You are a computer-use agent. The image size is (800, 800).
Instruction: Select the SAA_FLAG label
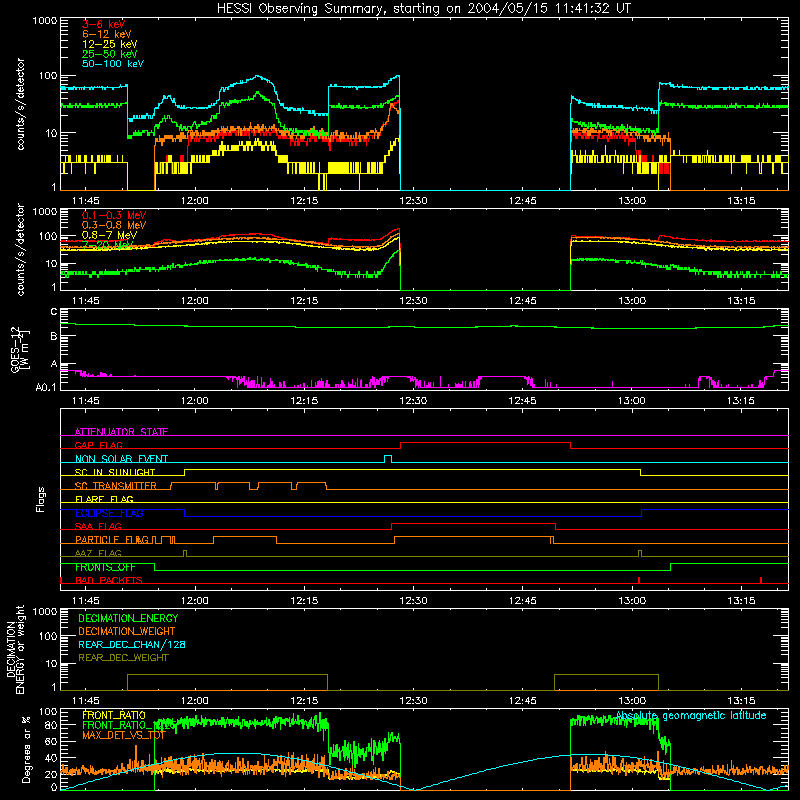98,526
